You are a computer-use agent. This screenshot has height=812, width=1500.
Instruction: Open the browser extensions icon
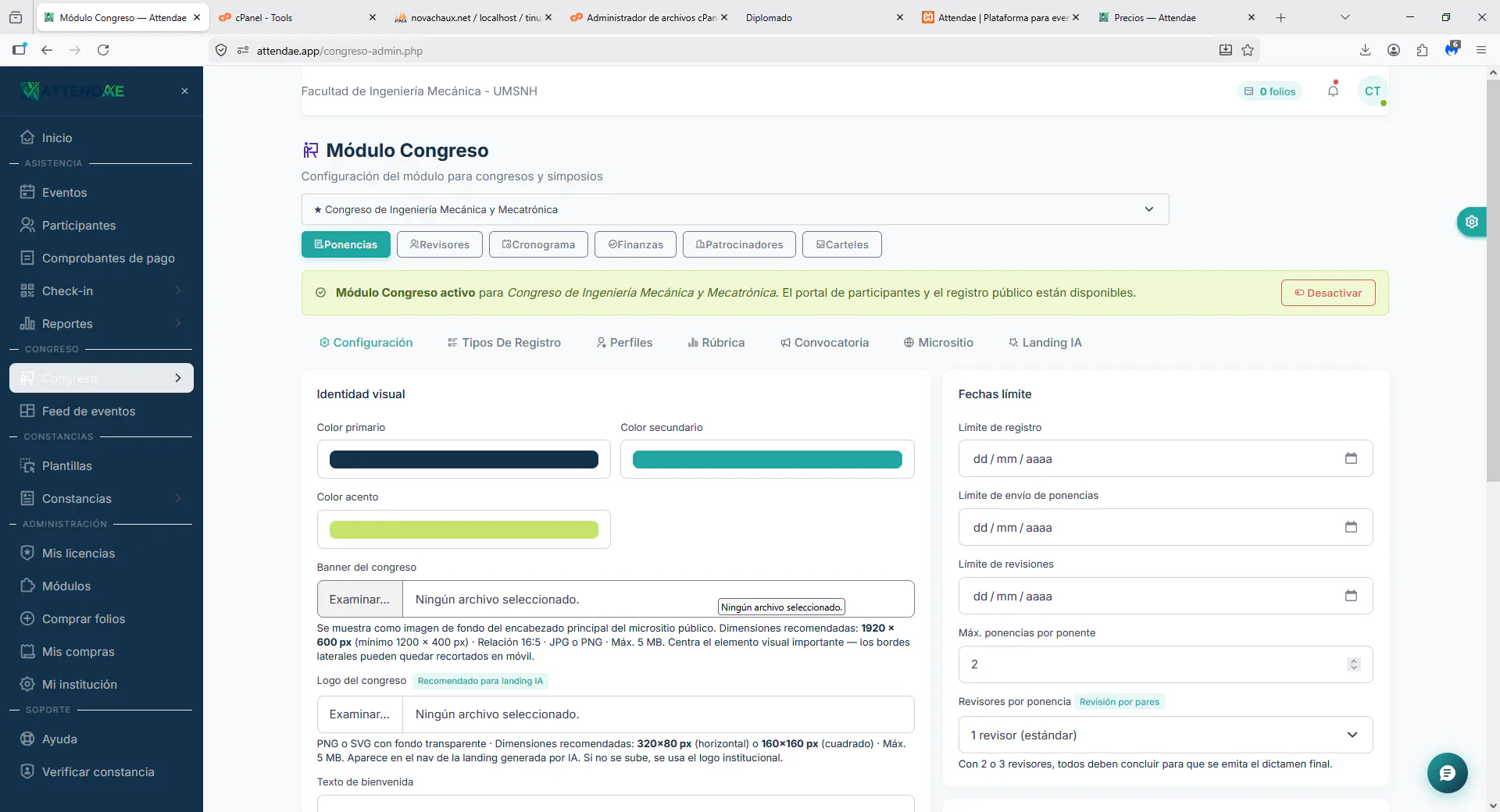click(1422, 50)
